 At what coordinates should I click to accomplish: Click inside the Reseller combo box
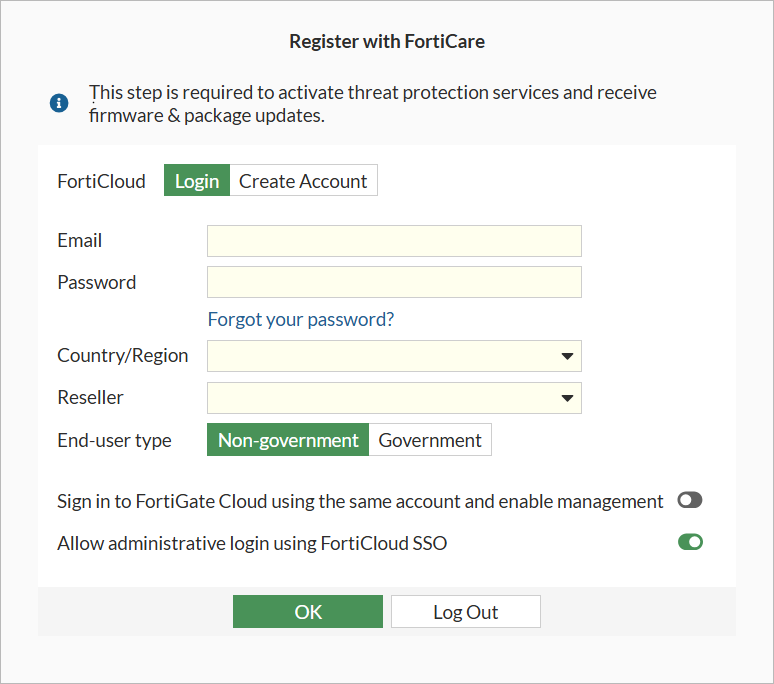click(380, 398)
